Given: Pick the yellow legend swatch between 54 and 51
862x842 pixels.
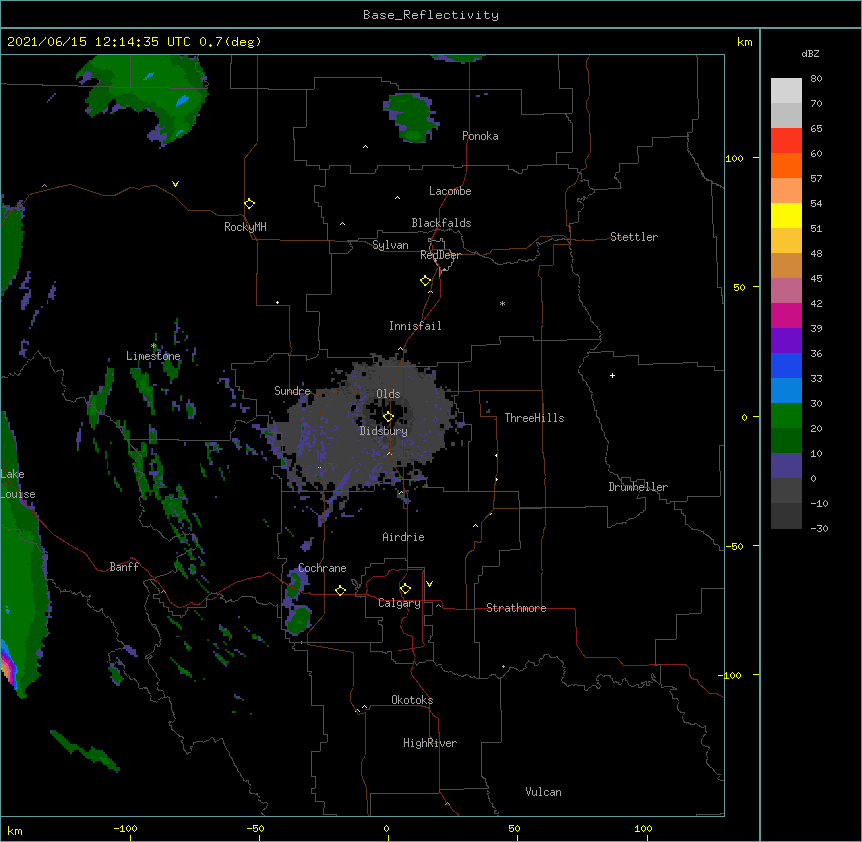Looking at the screenshot, I should (x=786, y=215).
